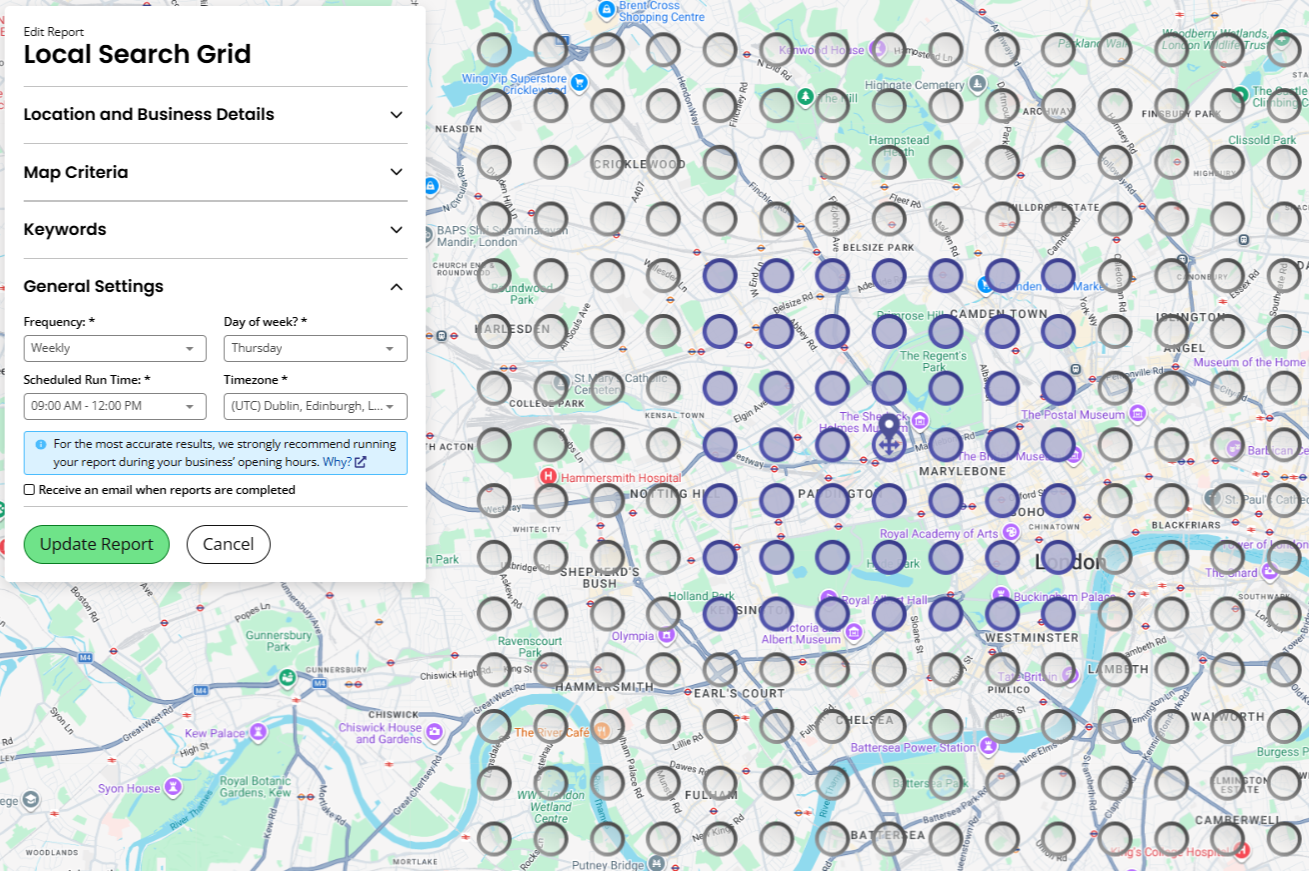Click the Update Report button

pos(97,544)
